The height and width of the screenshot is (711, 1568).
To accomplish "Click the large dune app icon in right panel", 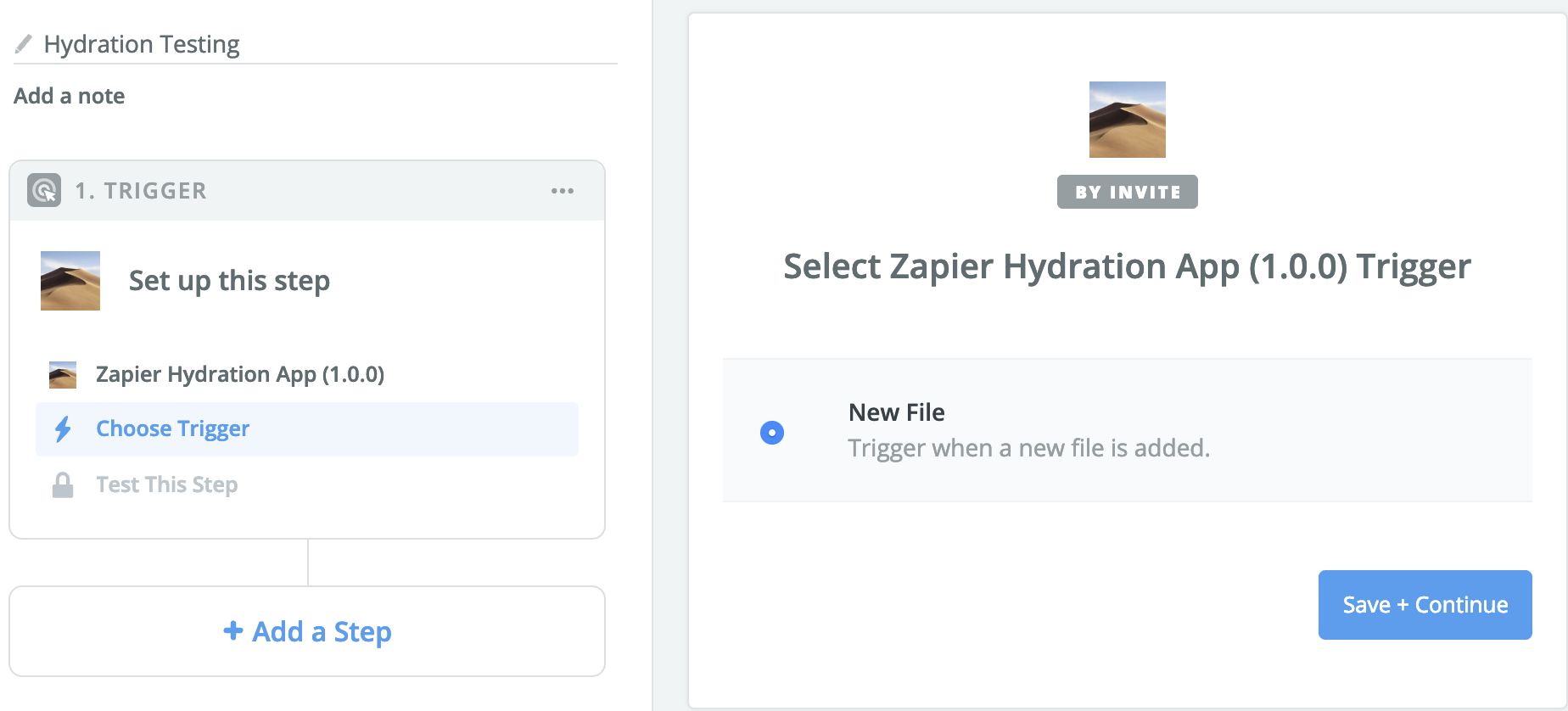I will [x=1127, y=120].
